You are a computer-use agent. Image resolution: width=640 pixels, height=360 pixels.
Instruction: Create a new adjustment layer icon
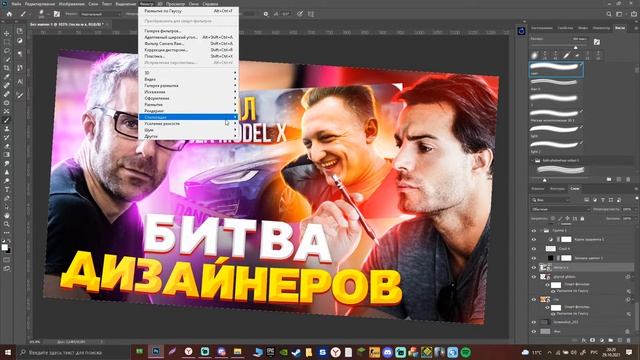tap(602, 340)
